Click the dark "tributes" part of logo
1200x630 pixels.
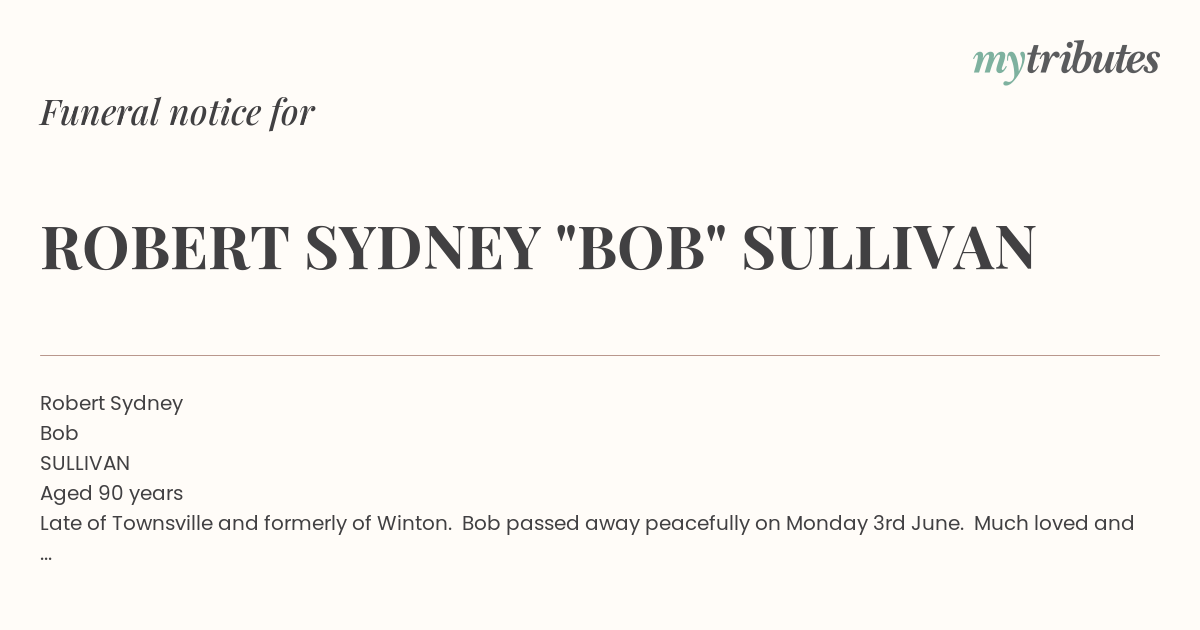(1093, 58)
